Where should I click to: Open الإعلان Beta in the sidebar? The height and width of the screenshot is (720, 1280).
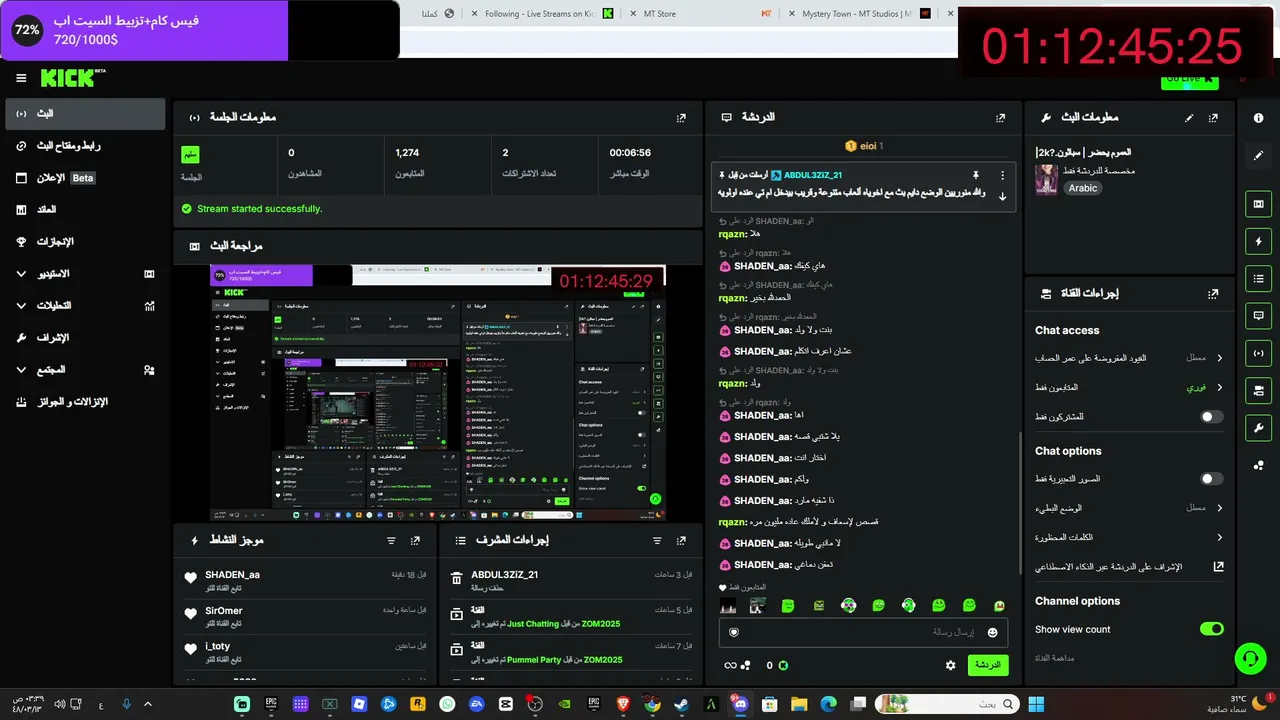point(85,178)
